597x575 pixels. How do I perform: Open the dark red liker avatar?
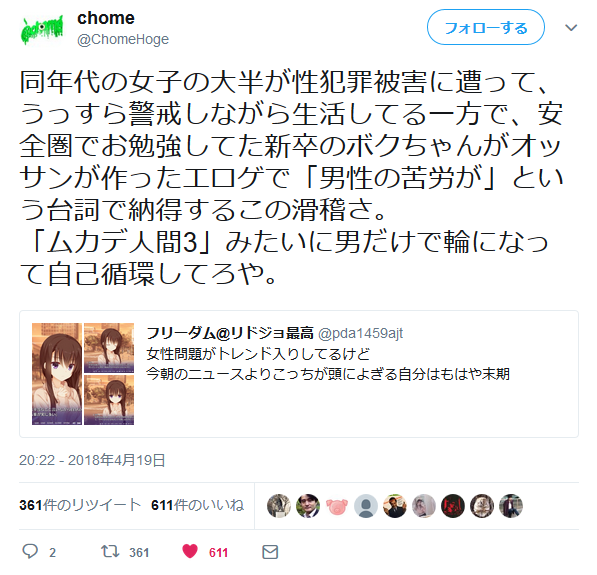[x=453, y=506]
